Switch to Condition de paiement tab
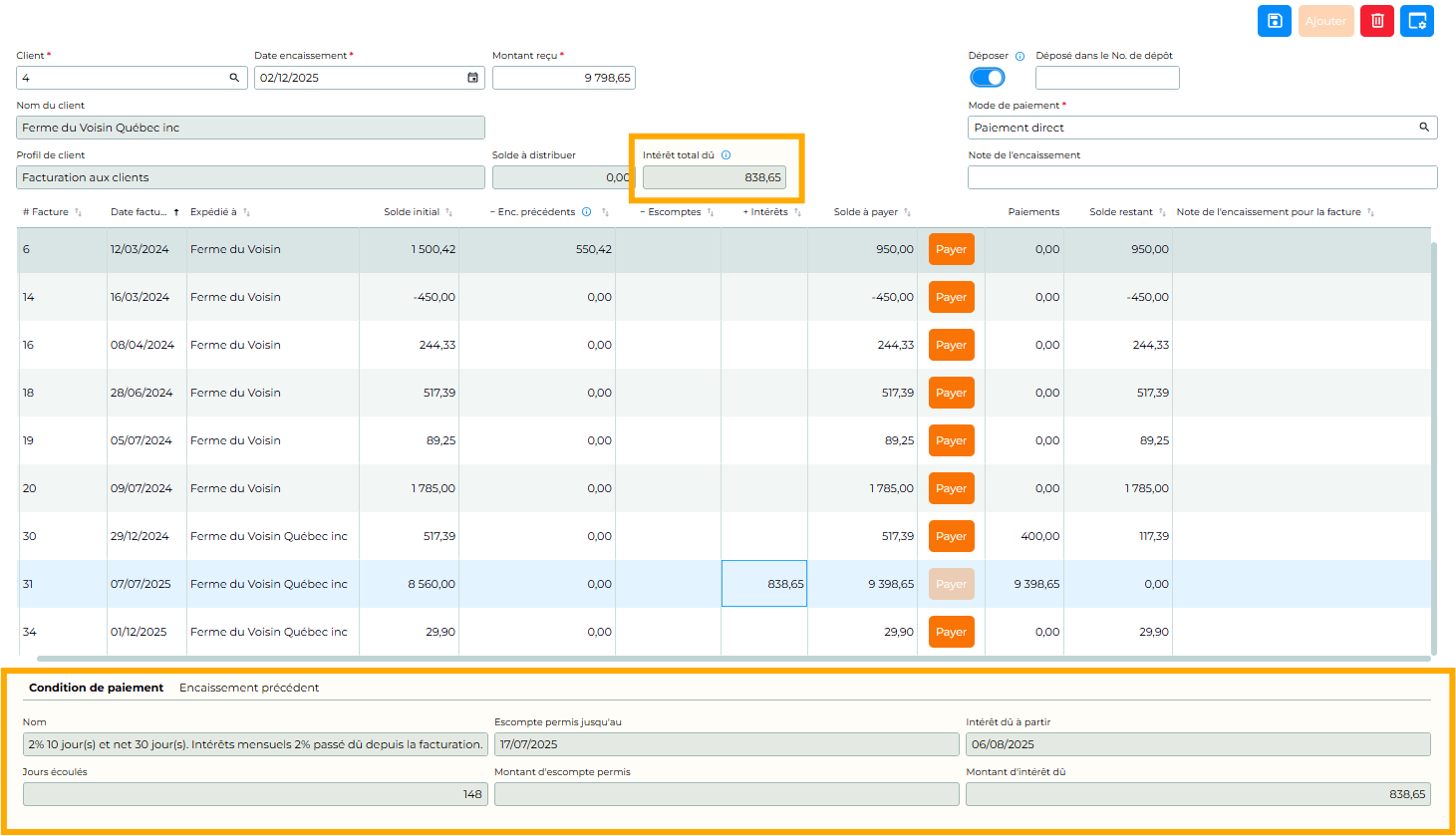Viewport: 1456px width, 836px height. 96,688
